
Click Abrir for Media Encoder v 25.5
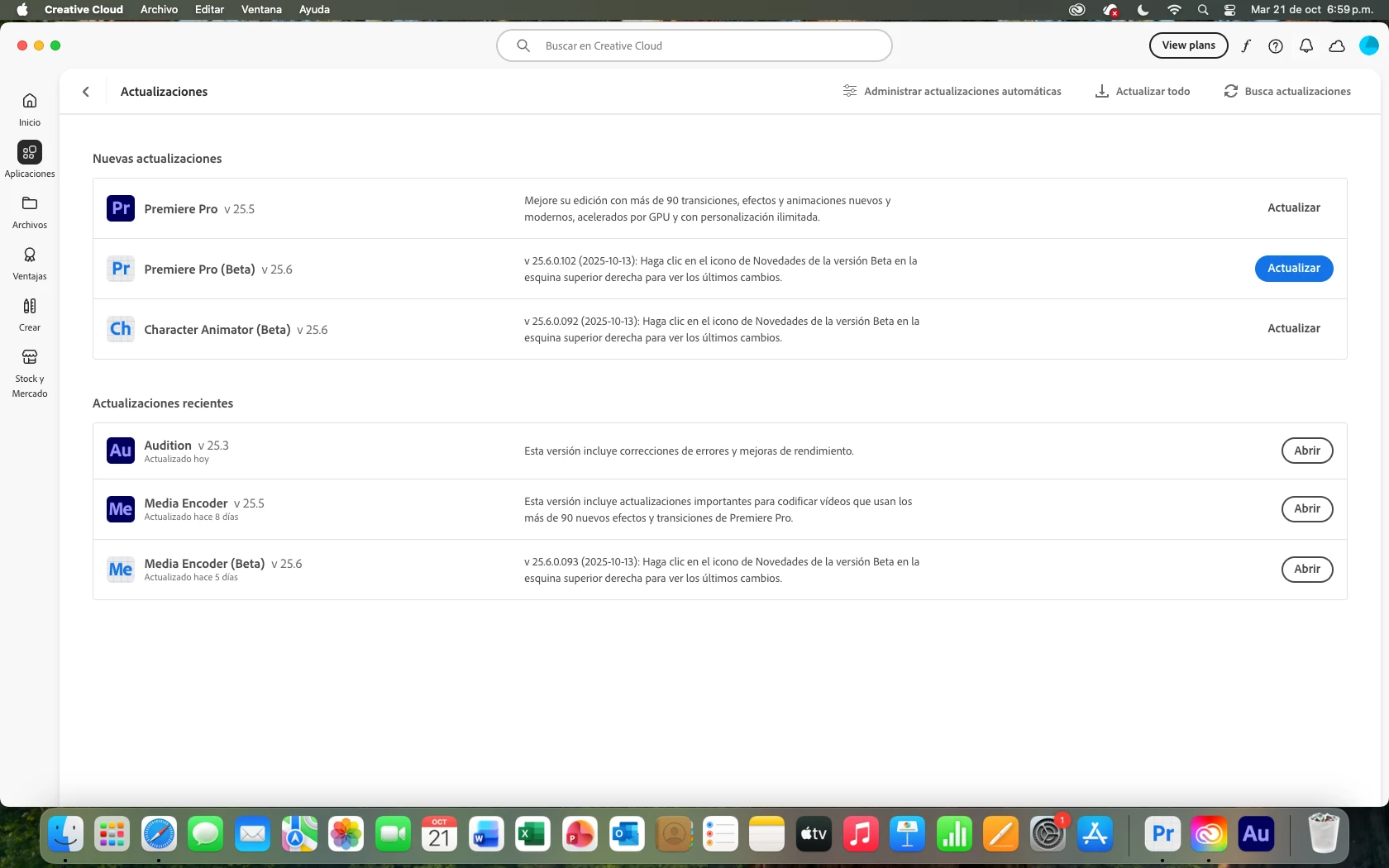pos(1307,509)
